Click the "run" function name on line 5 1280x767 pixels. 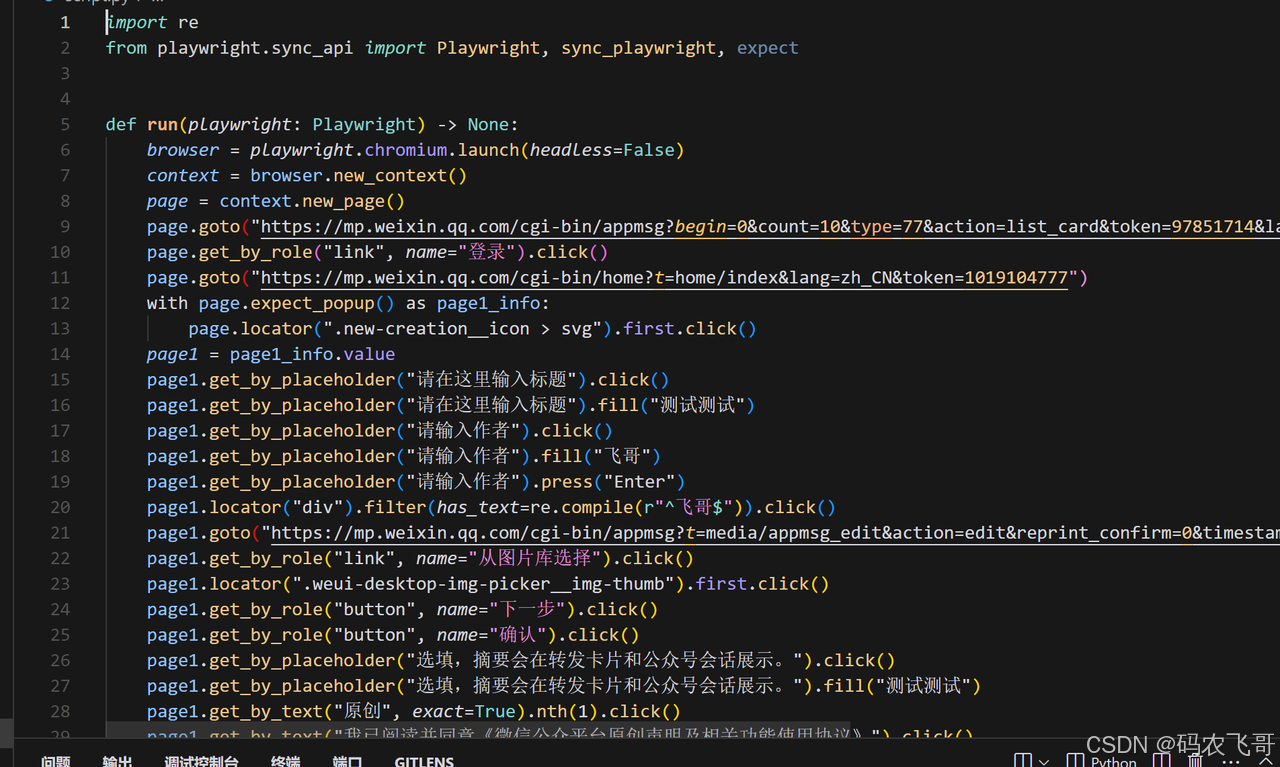point(162,124)
